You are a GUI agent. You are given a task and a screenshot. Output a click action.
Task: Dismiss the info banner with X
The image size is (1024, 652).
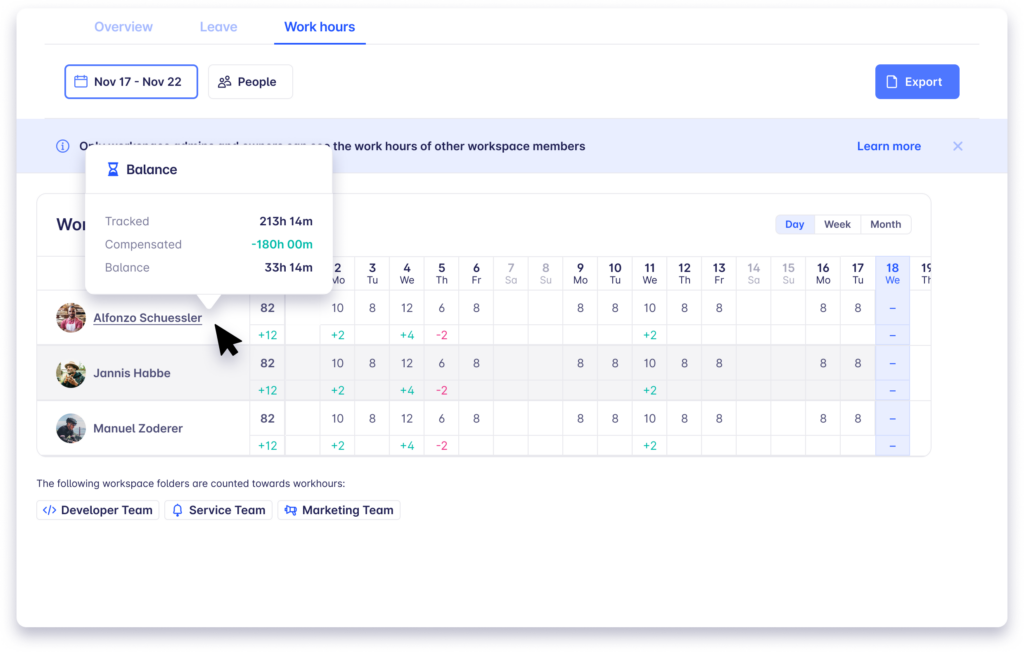coord(957,146)
